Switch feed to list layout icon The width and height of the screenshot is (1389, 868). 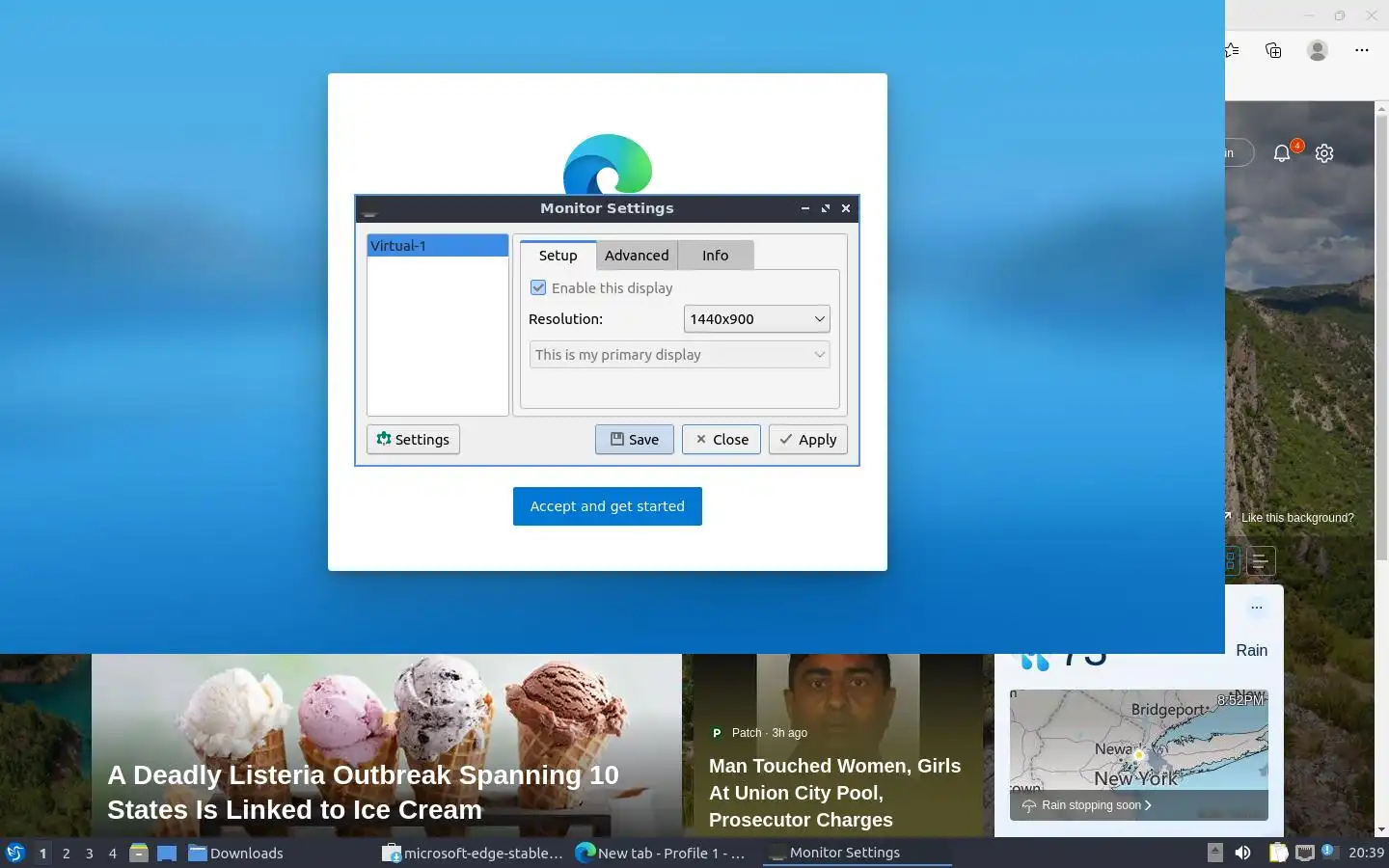pyautogui.click(x=1261, y=560)
